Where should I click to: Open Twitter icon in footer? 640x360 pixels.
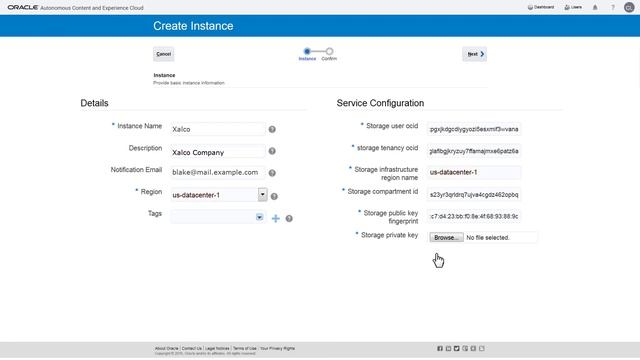(456, 349)
